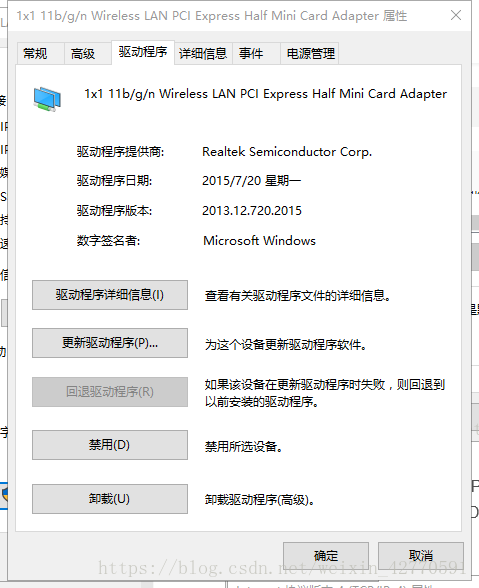
Task: Open the 电源管理 tab
Action: [x=310, y=54]
